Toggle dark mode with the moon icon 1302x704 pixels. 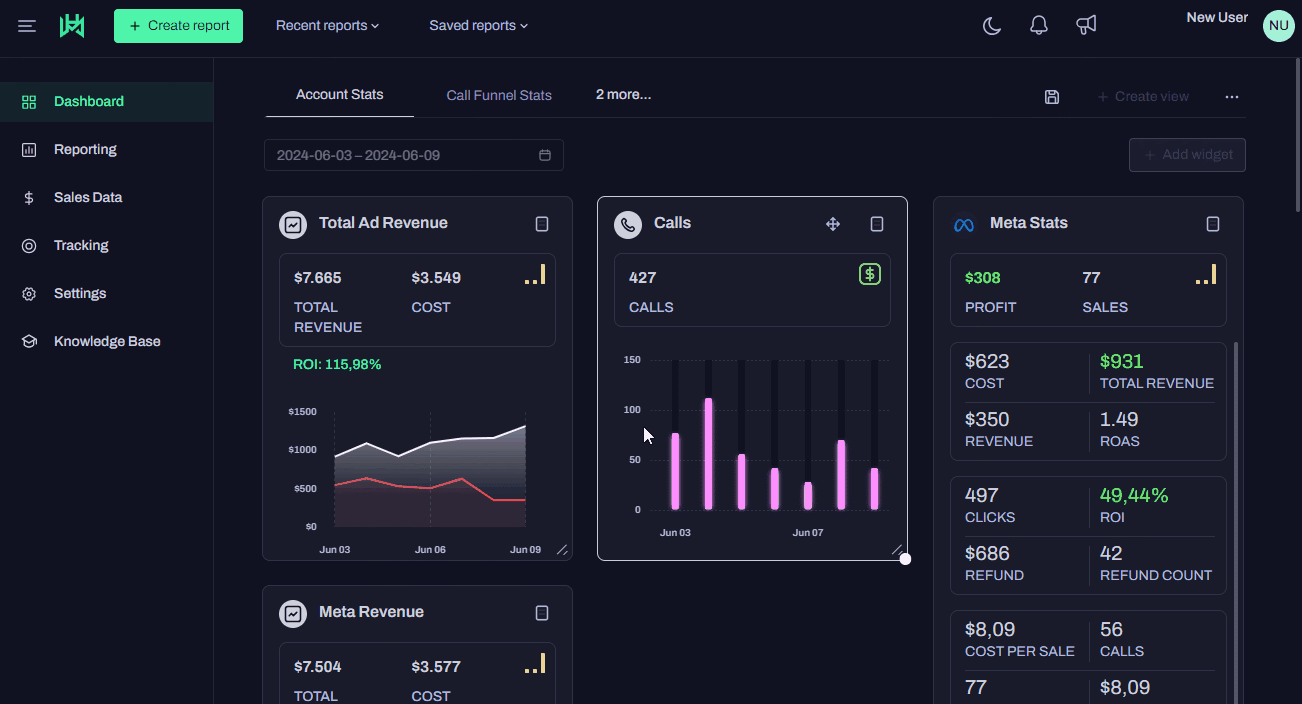[991, 25]
